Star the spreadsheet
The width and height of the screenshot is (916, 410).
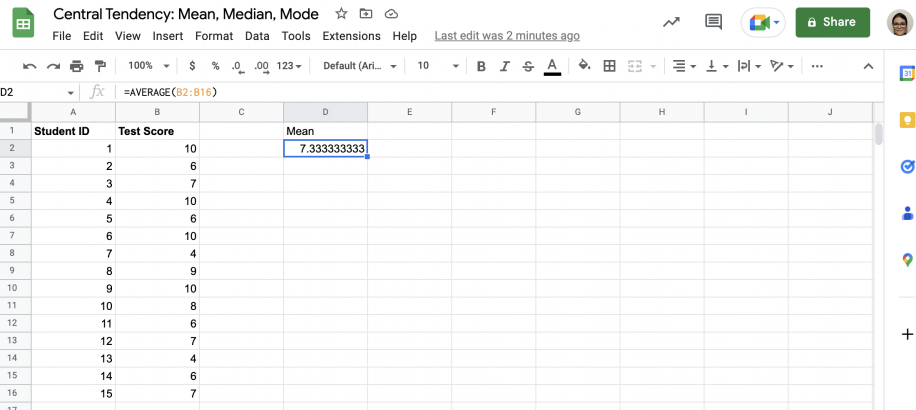click(341, 14)
